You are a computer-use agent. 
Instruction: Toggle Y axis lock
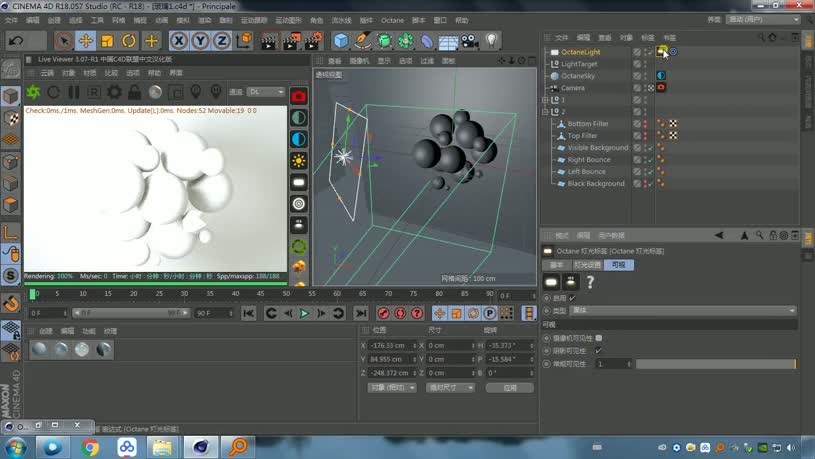coord(200,41)
